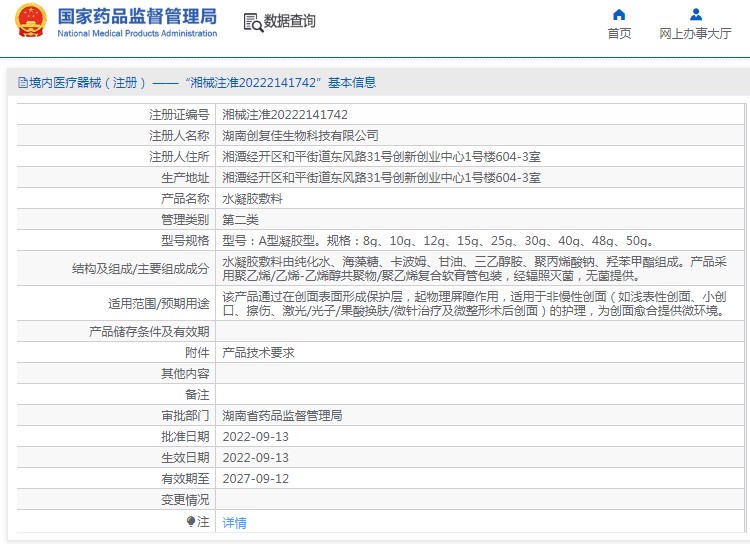Select expiry date 2027-09-12
750x544 pixels.
coord(256,478)
